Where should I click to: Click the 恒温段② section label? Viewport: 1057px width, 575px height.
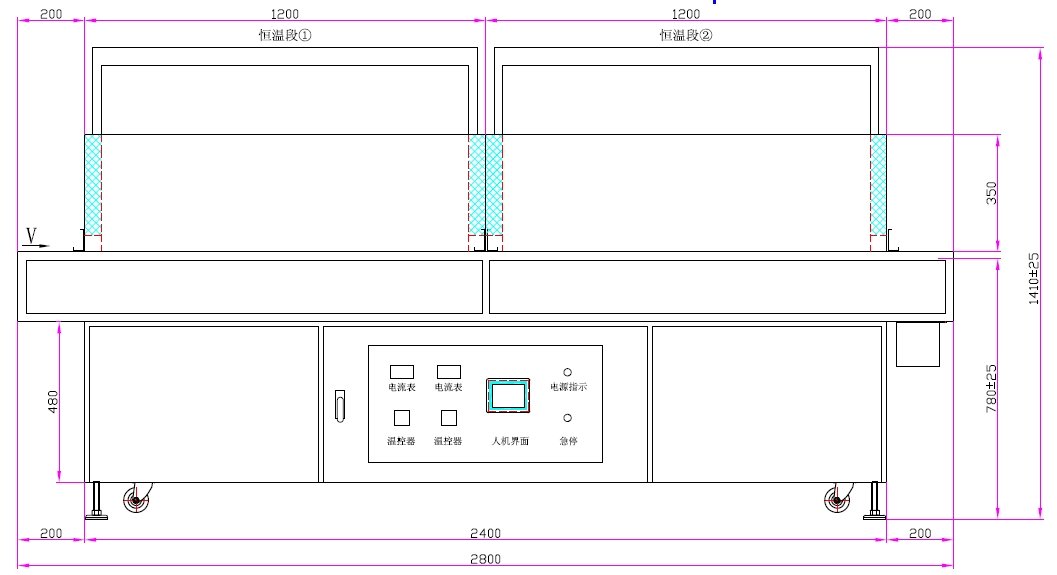[686, 35]
